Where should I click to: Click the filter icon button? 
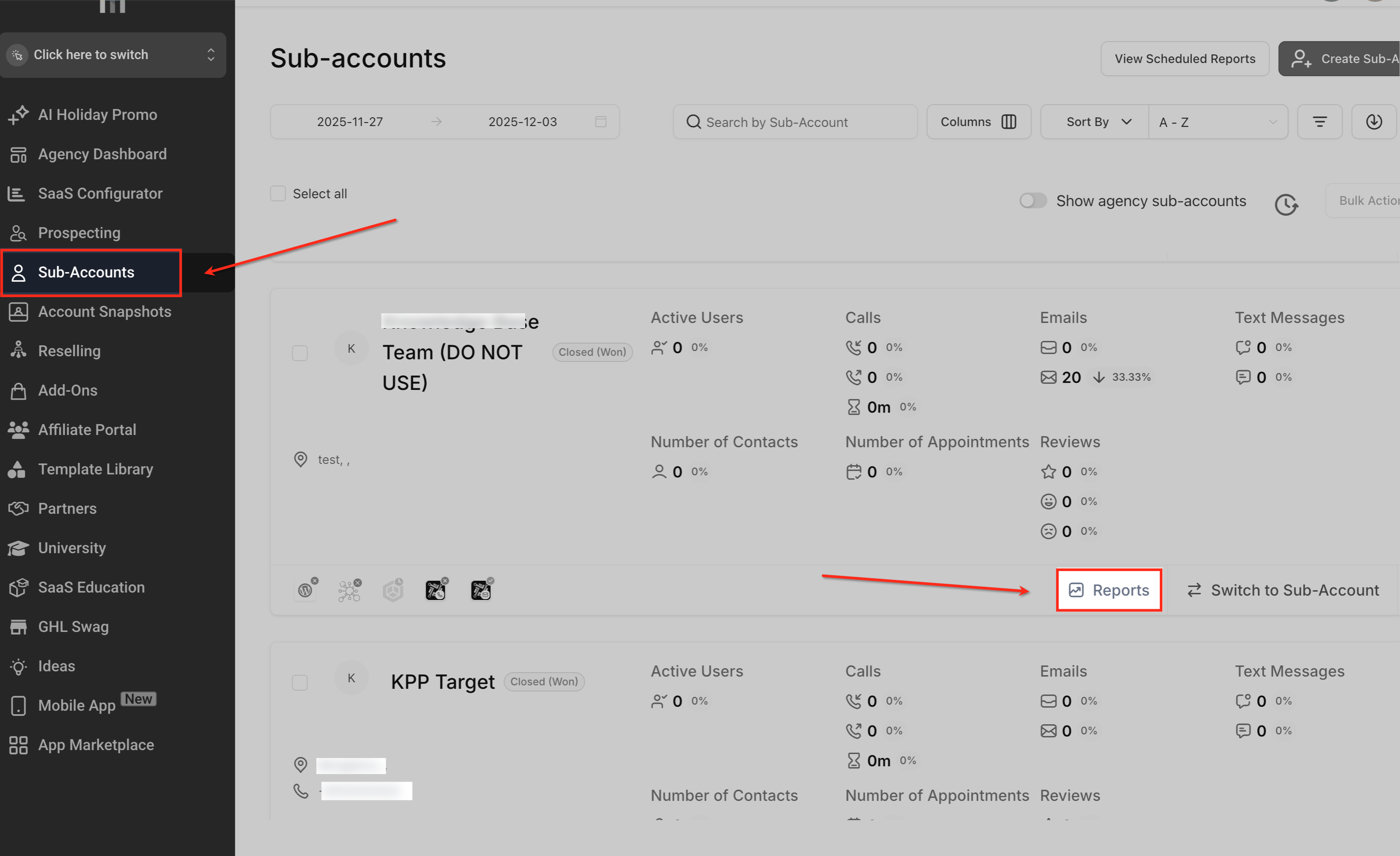1319,122
